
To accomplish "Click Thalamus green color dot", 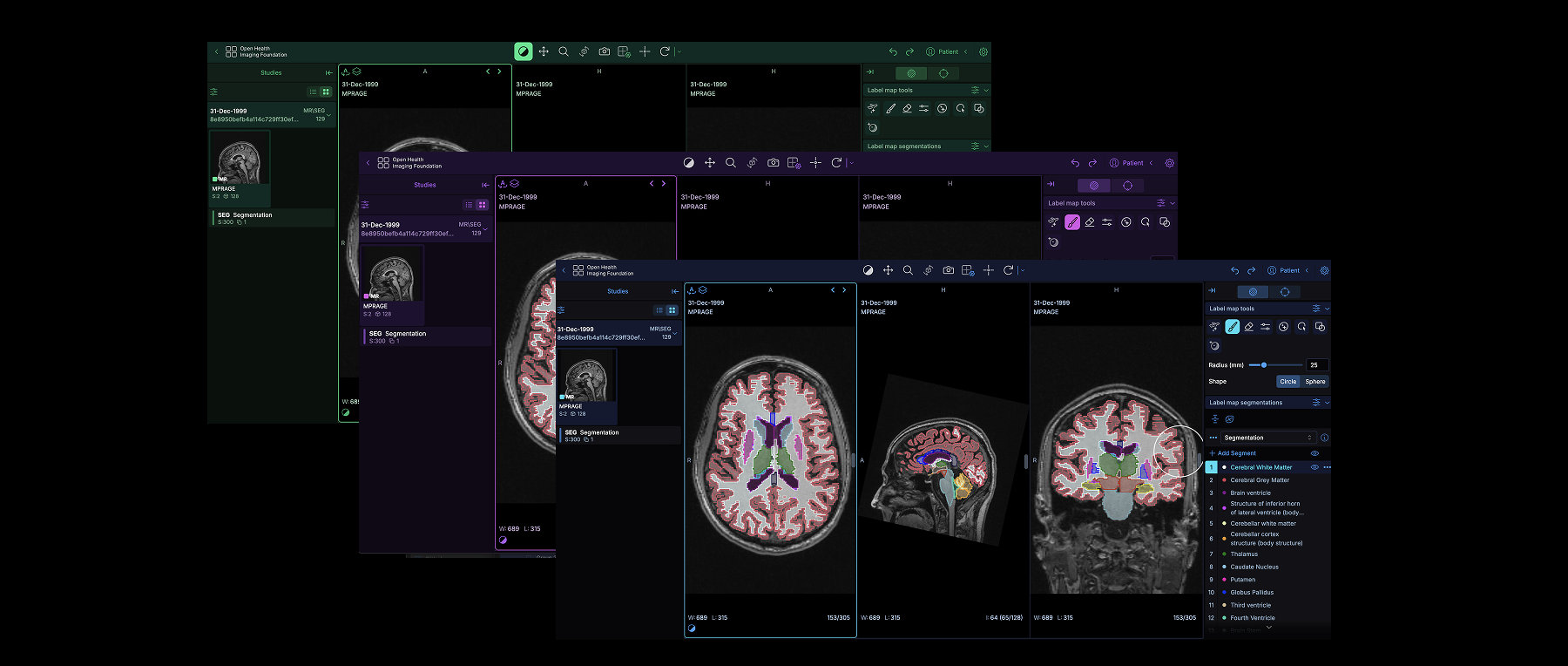I will [x=1224, y=554].
